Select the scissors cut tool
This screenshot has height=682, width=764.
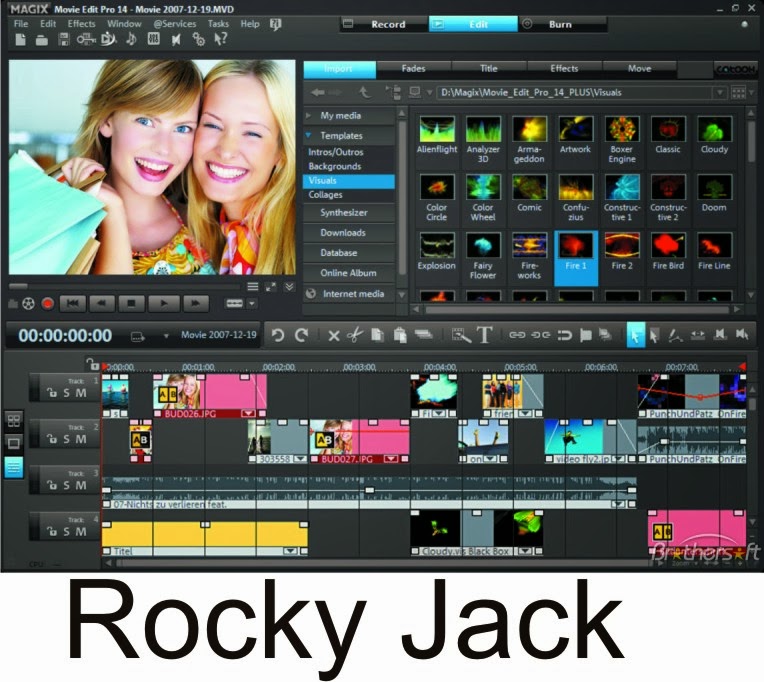[355, 335]
